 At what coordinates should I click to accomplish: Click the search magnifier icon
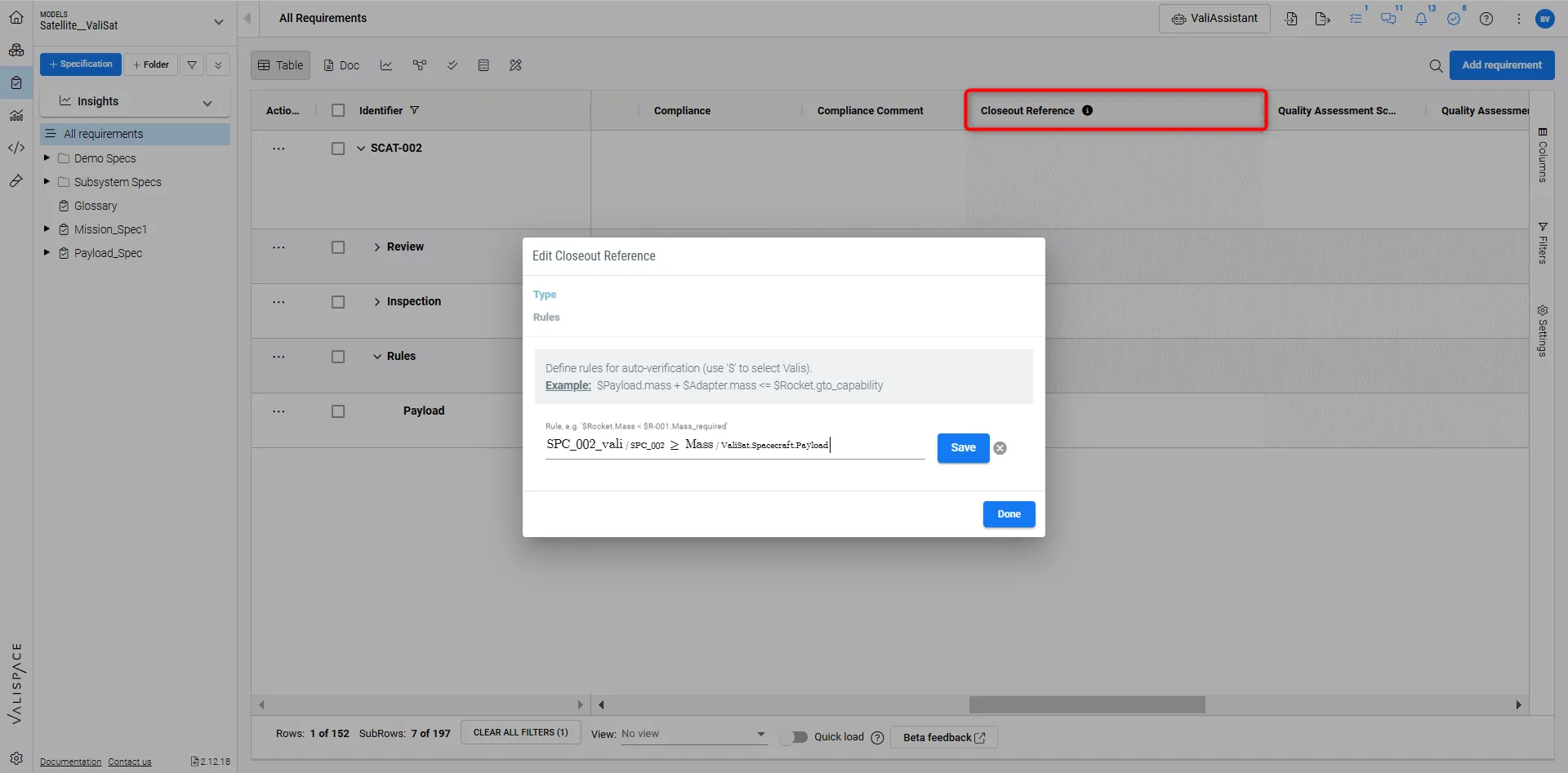1436,65
